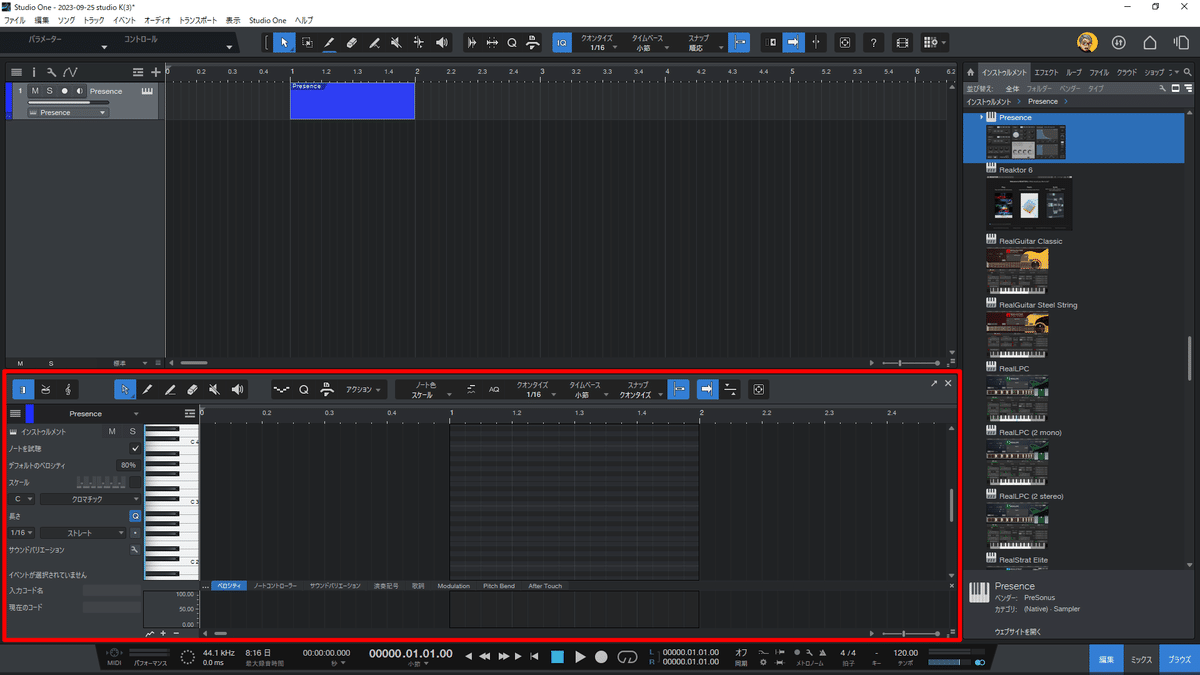The height and width of the screenshot is (675, 1200).
Task: Open the RealGuitar Classic thumbnail
Action: [x=1017, y=271]
